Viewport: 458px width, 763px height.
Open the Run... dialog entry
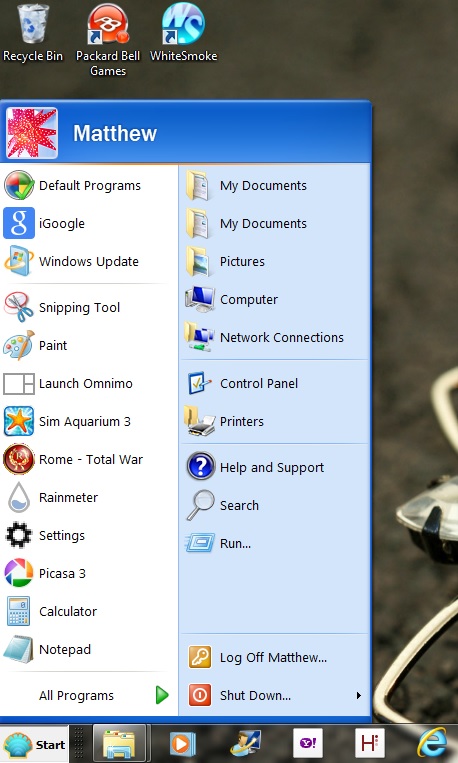pos(275,544)
